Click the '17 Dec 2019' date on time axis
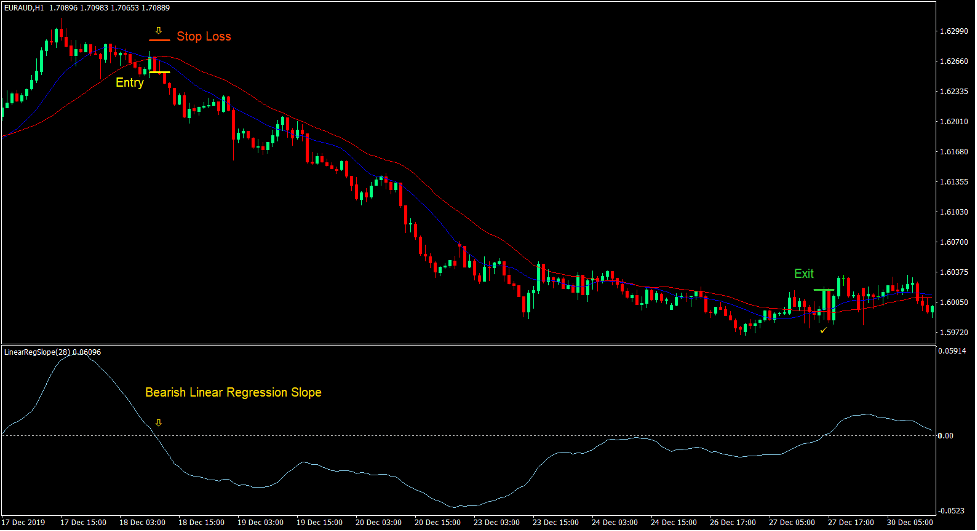The height and width of the screenshot is (531, 977). [x=24, y=523]
